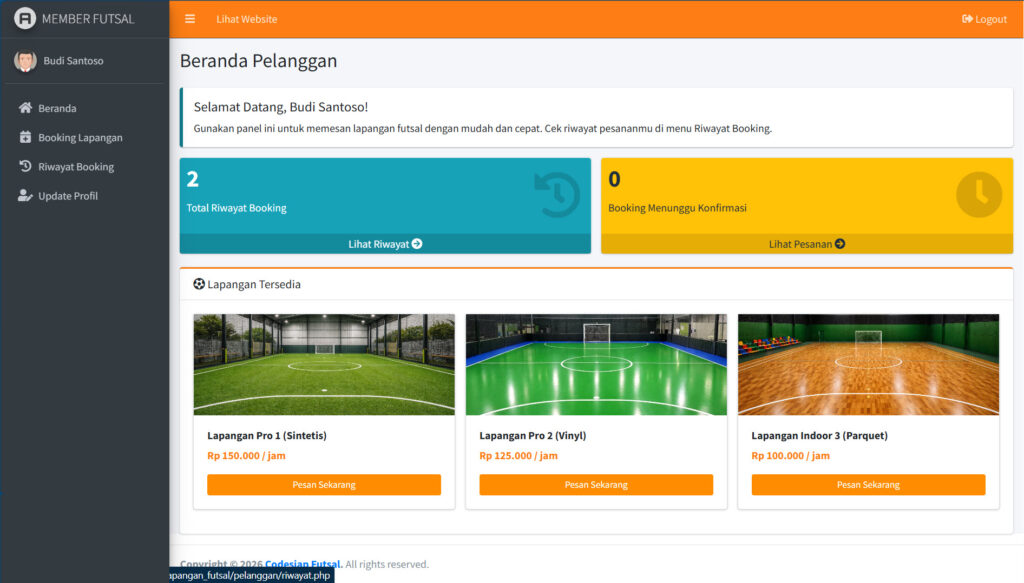Click the home icon beside Beranda
The image size is (1024, 583).
tap(26, 108)
